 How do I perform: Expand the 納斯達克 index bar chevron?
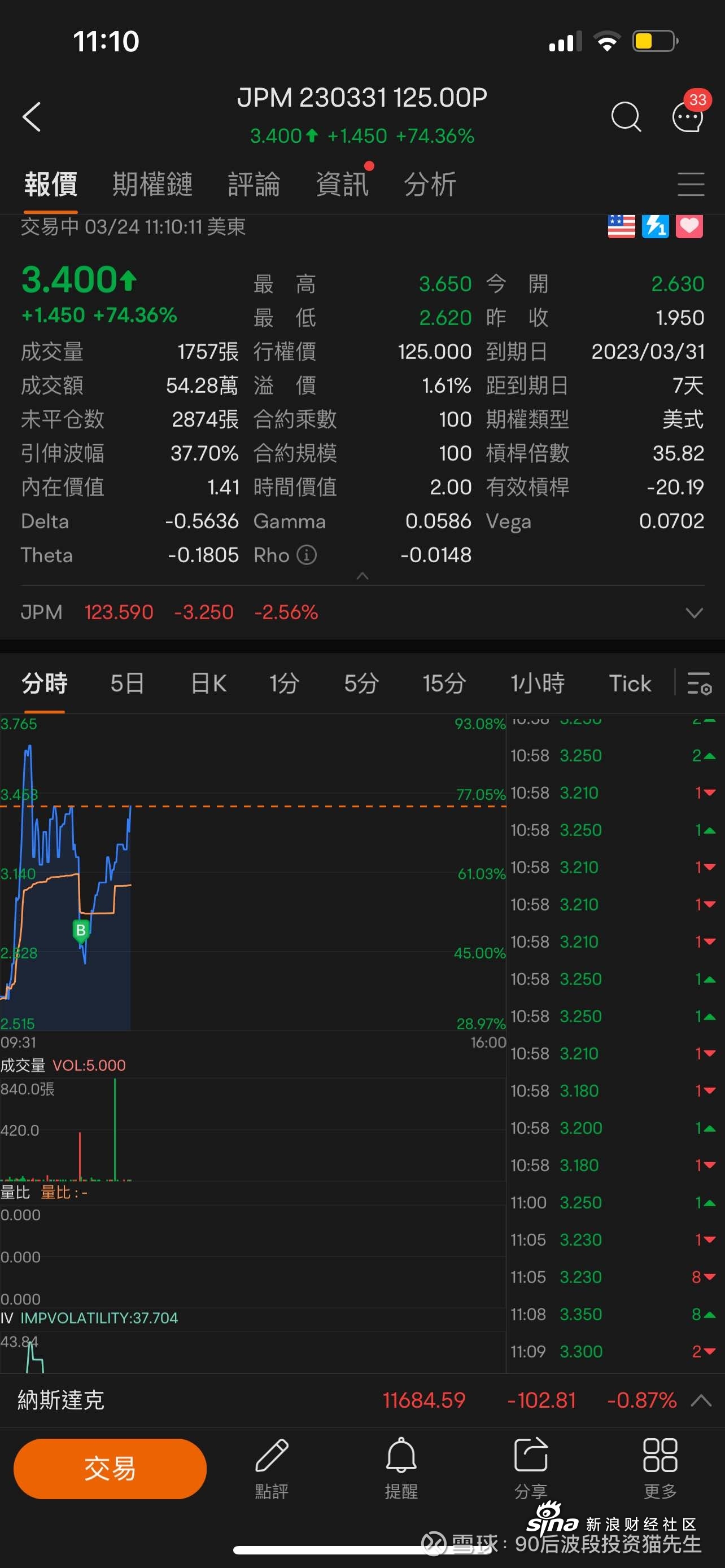tap(701, 1400)
